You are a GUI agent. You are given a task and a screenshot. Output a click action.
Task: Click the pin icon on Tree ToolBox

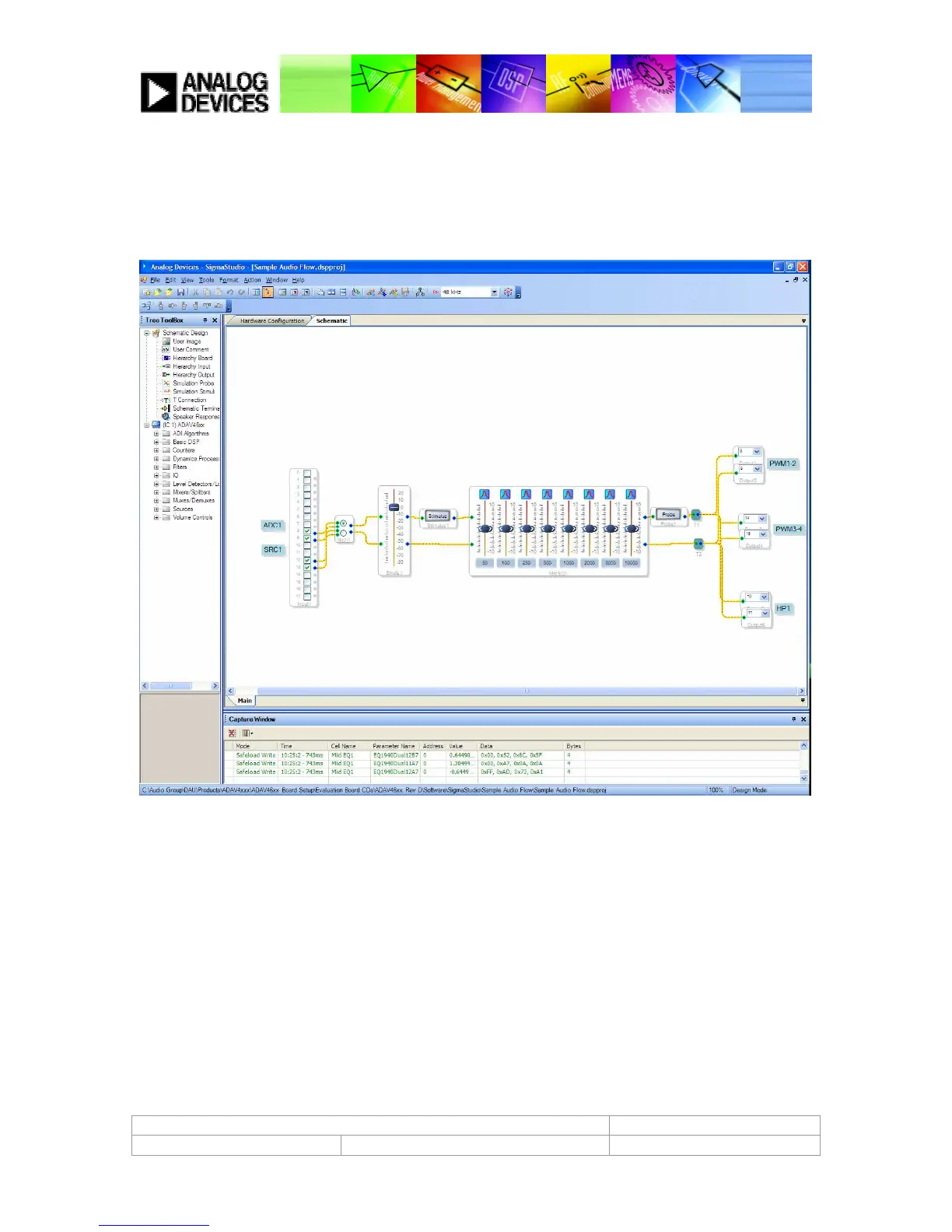tap(205, 320)
